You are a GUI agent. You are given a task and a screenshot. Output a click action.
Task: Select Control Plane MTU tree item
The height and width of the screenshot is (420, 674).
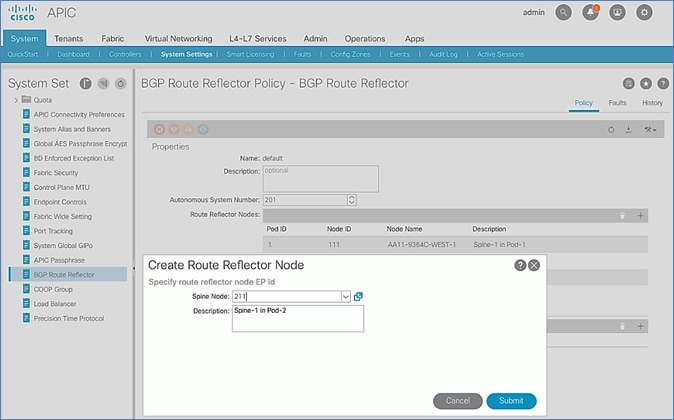pos(61,187)
